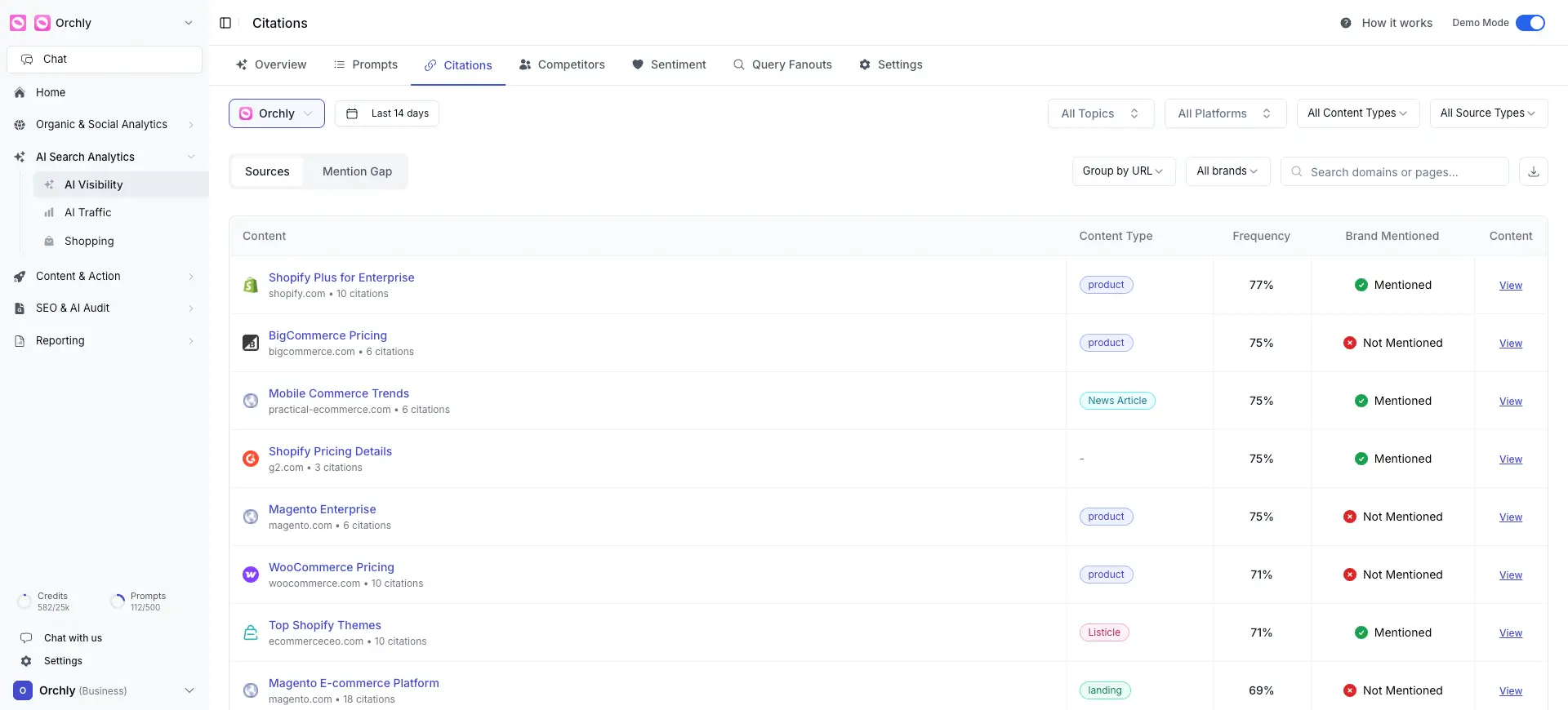Click the Shopping bag icon
Image resolution: width=1568 pixels, height=710 pixels.
(x=49, y=242)
